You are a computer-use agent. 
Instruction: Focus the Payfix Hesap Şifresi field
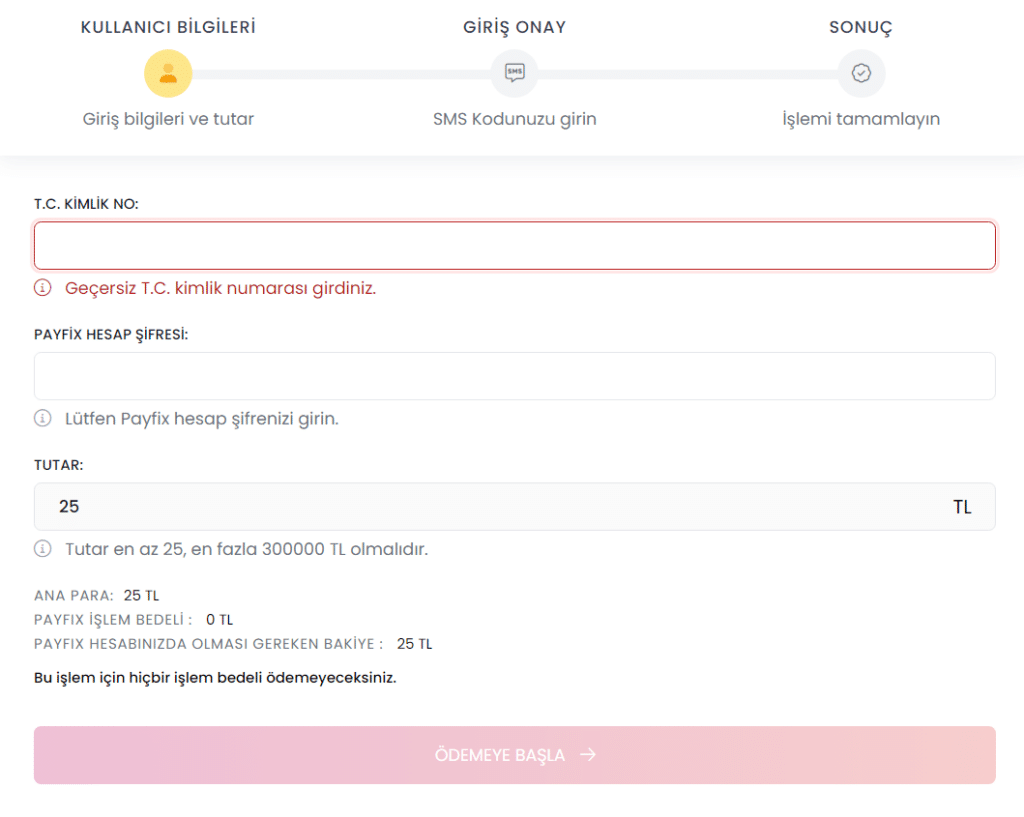point(515,376)
